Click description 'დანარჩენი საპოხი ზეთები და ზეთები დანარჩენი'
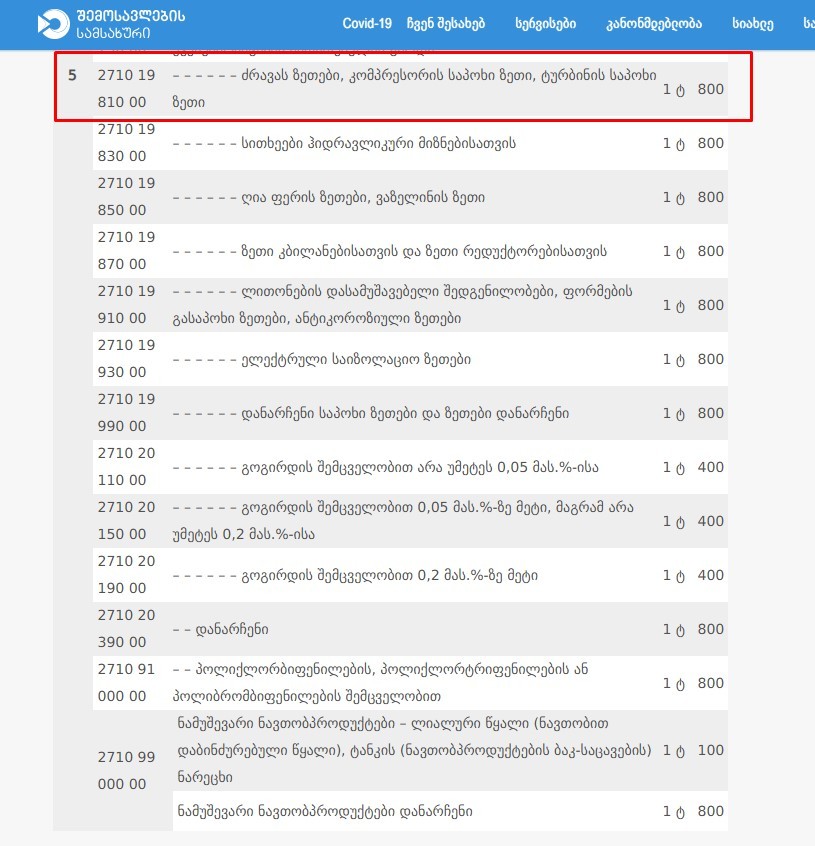This screenshot has width=815, height=846. 371,413
